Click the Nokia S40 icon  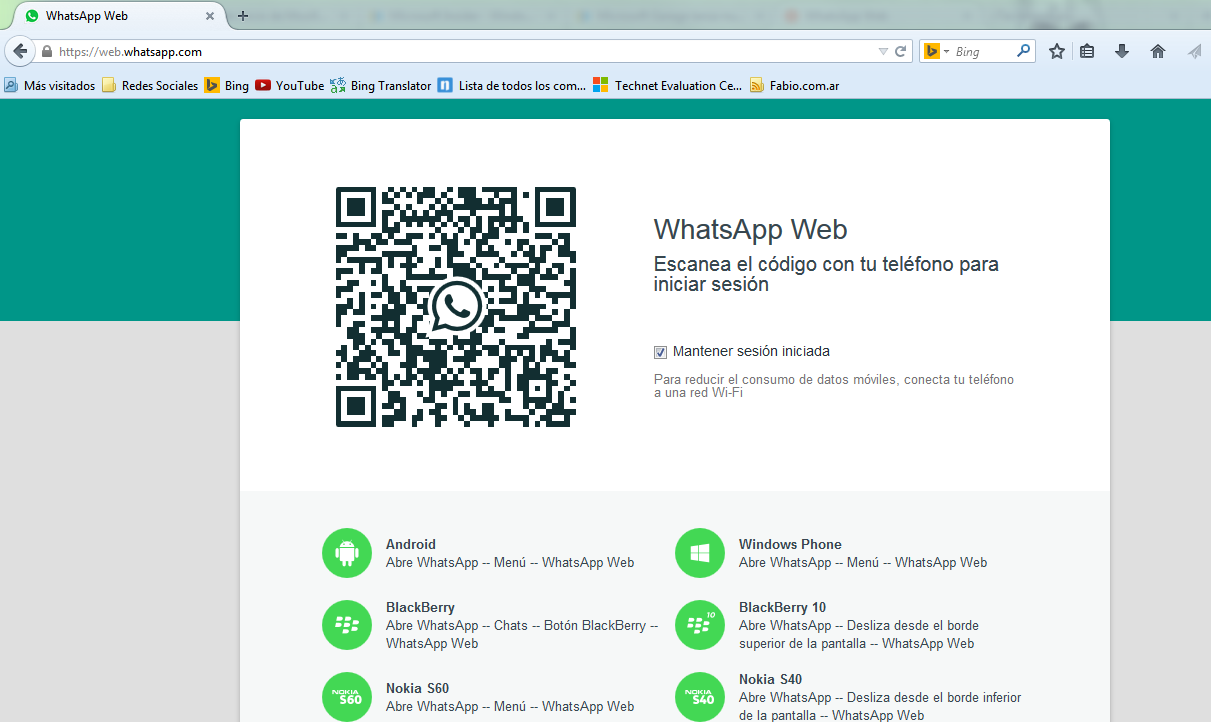700,697
